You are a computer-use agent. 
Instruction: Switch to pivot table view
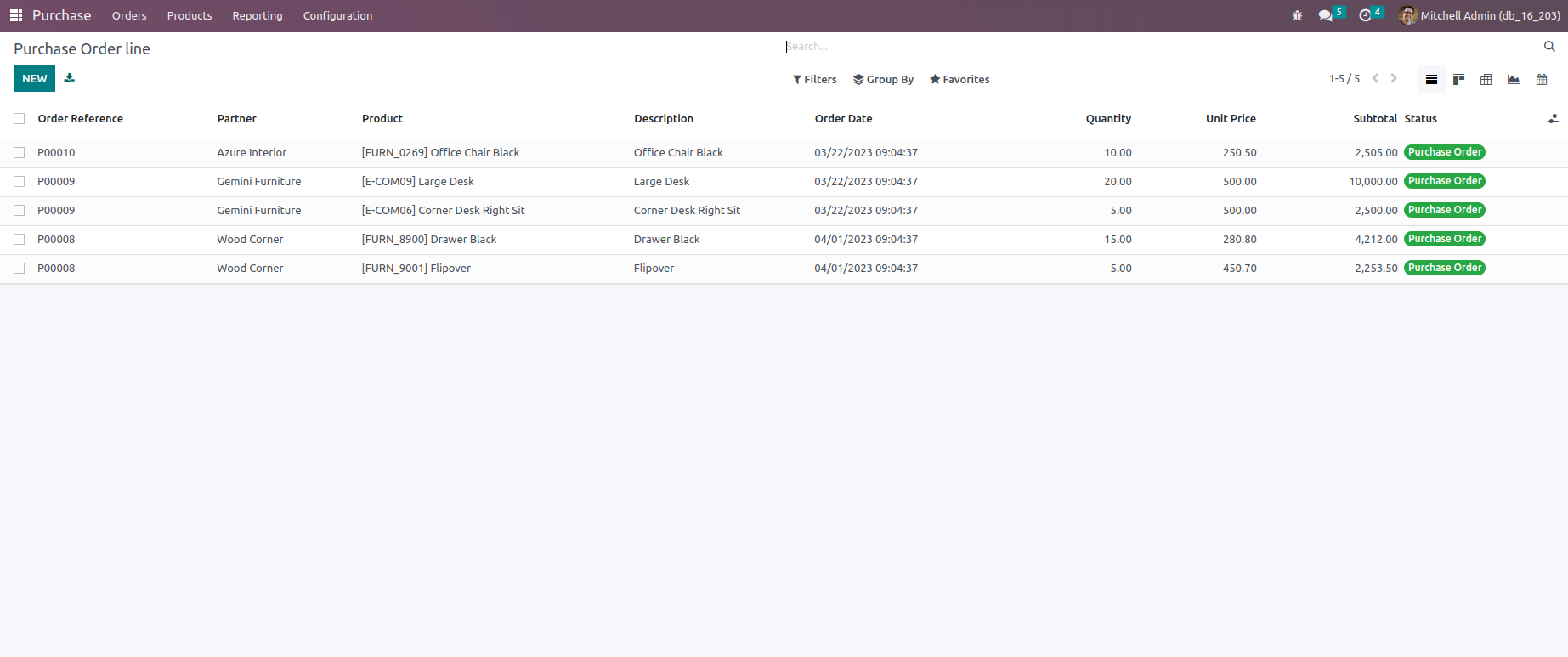(1486, 79)
